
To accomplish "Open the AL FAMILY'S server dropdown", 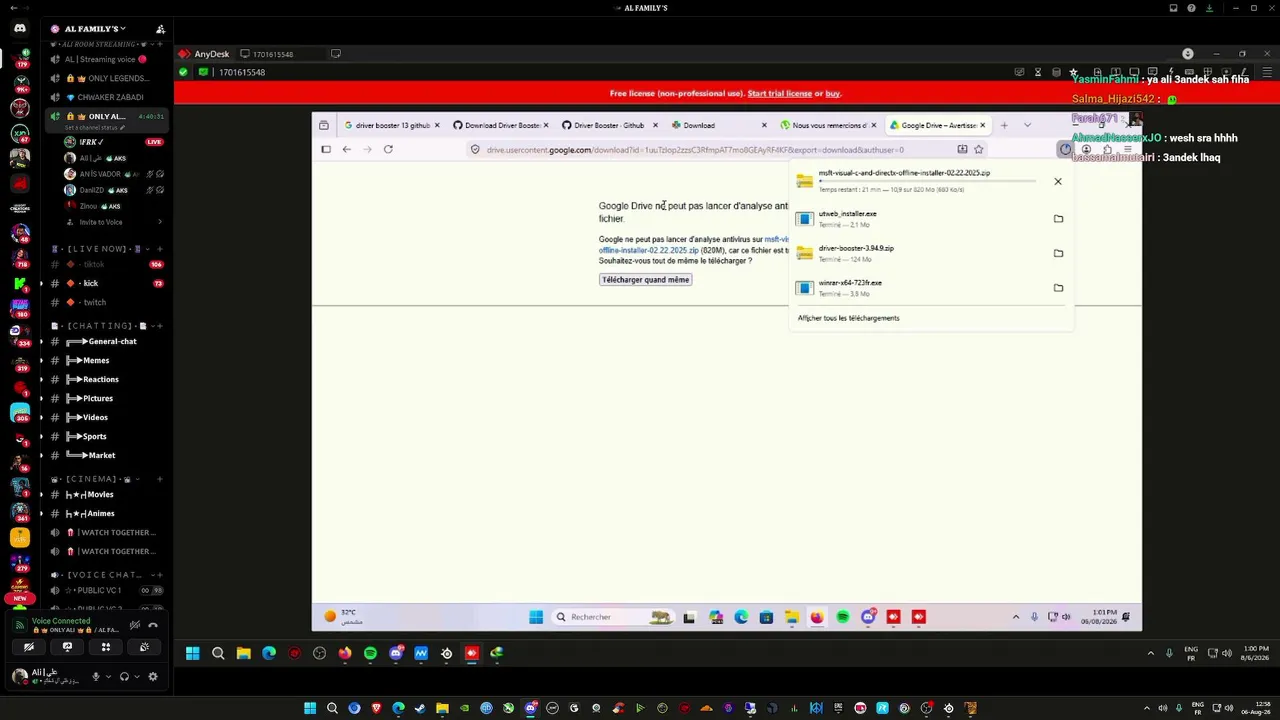I will (x=95, y=29).
